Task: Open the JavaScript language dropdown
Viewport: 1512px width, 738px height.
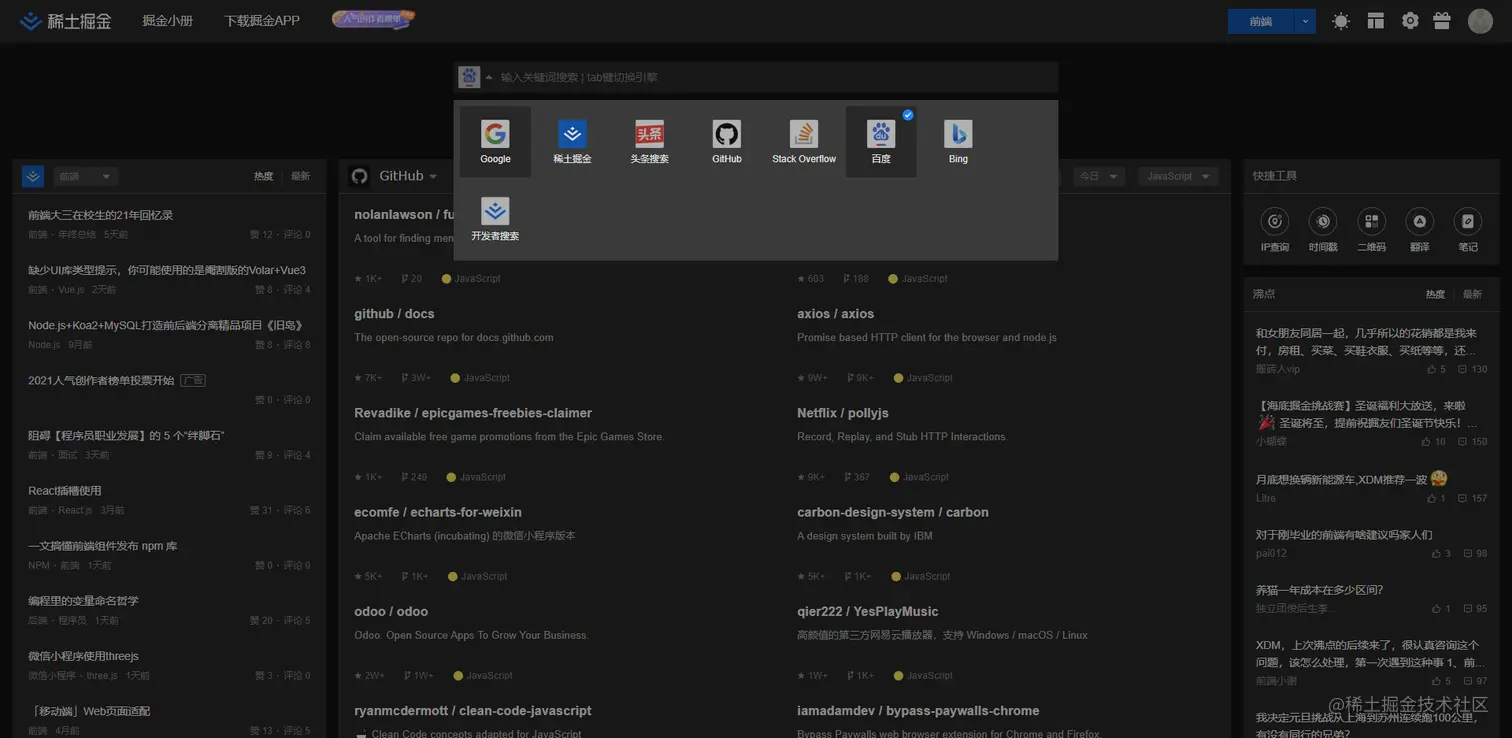Action: coord(1178,176)
